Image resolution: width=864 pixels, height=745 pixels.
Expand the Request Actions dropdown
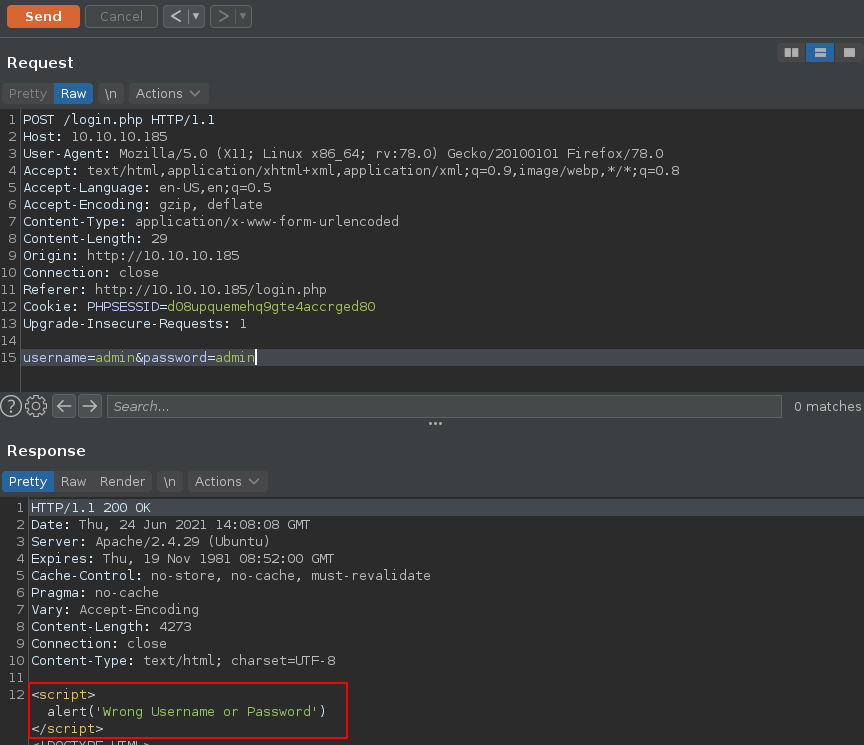tap(168, 93)
